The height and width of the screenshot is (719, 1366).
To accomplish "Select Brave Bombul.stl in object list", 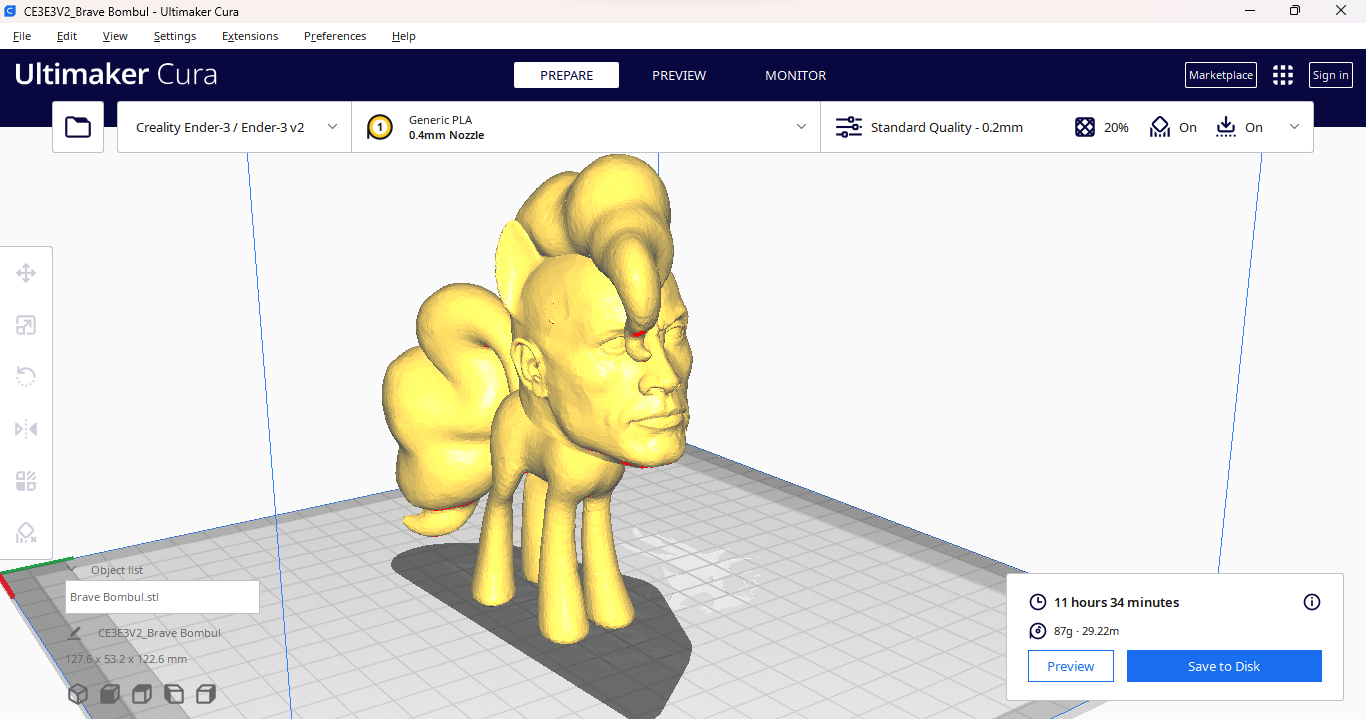I will tap(162, 597).
